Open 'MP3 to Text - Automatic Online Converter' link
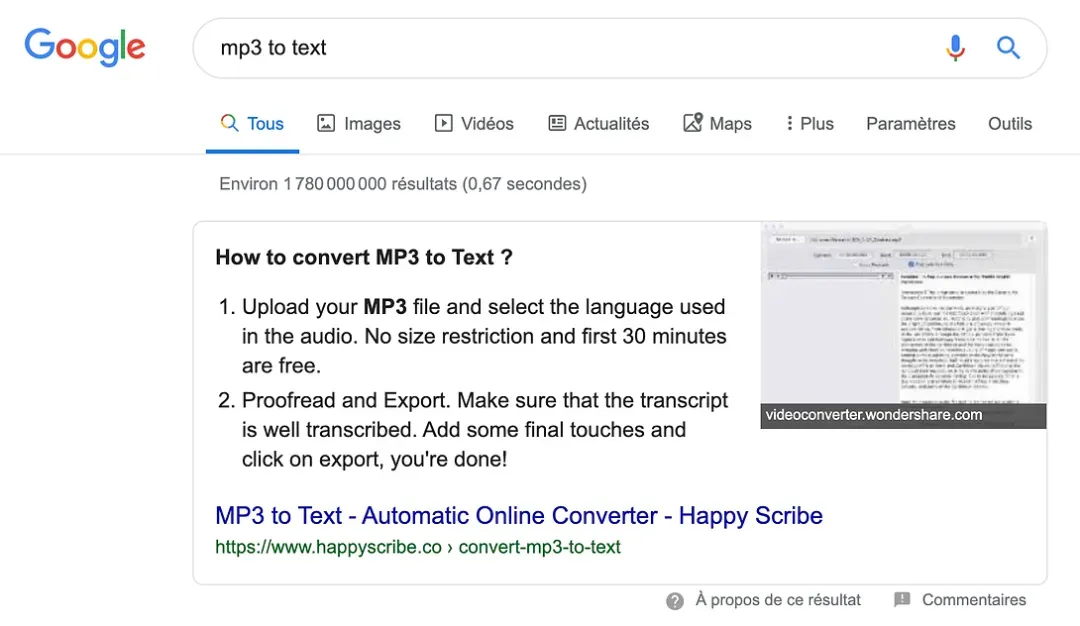1080x626 pixels. 519,515
